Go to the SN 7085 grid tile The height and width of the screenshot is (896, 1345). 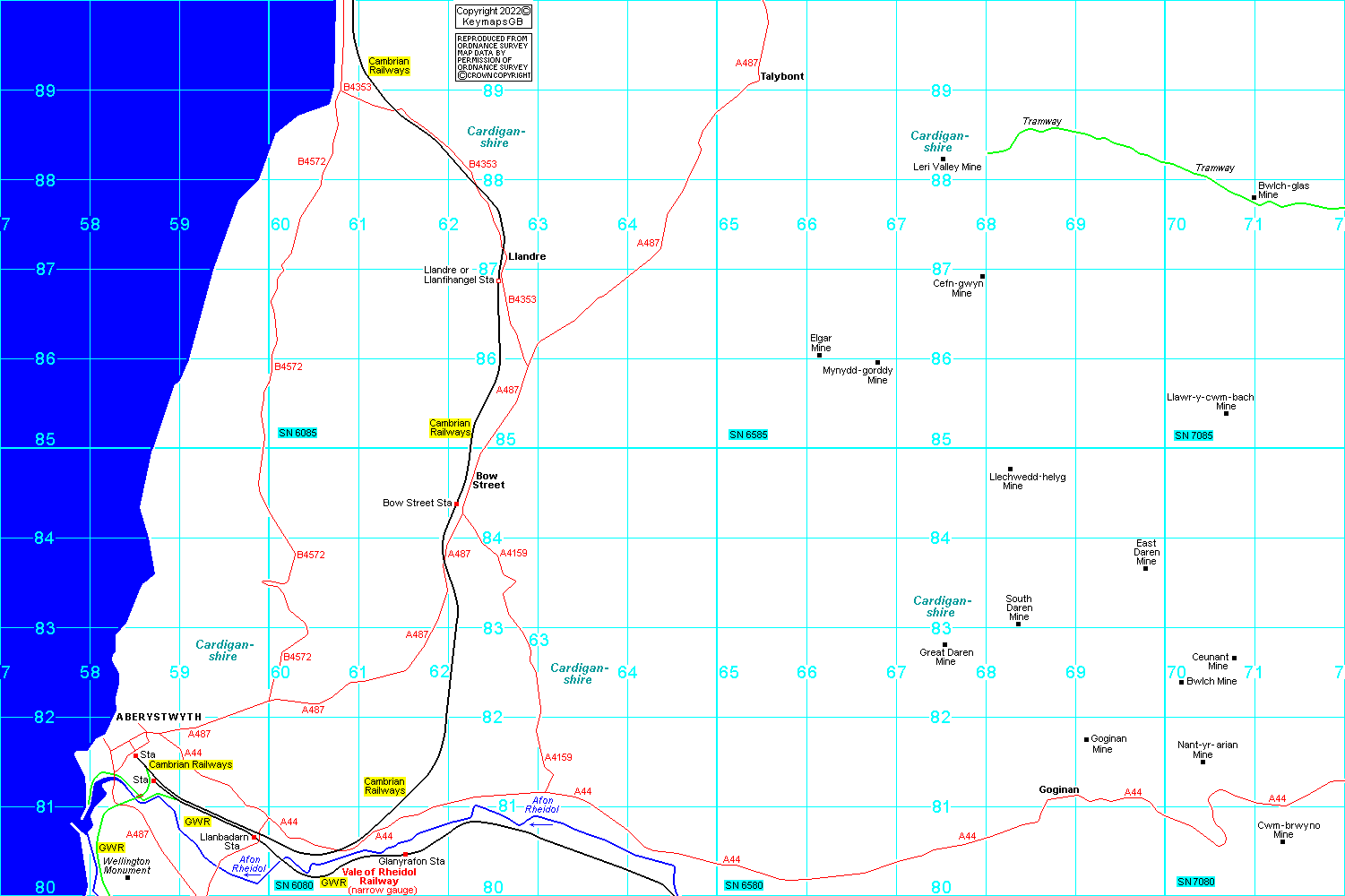point(1194,435)
